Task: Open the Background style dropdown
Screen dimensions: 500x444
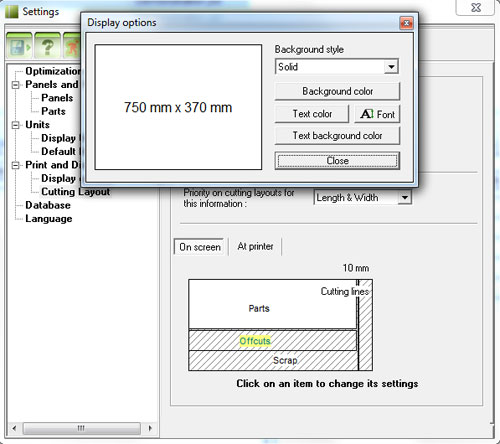Action: point(391,67)
